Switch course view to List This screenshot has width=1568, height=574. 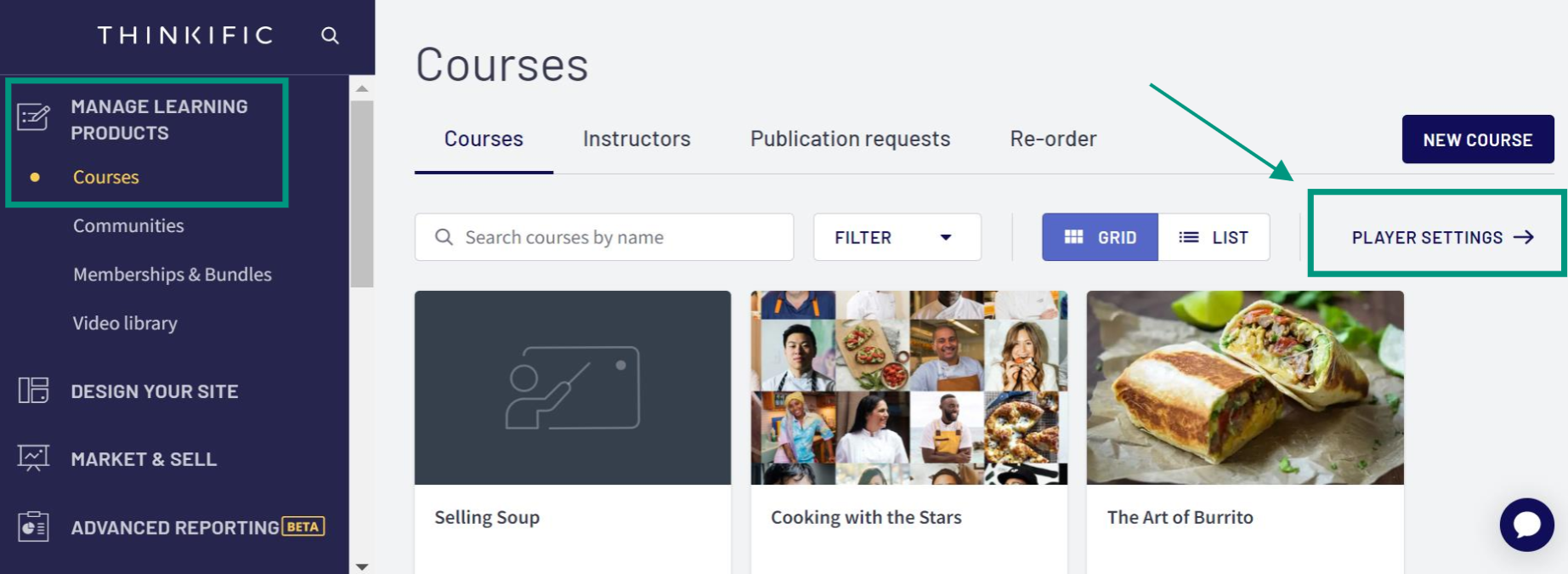(1214, 237)
